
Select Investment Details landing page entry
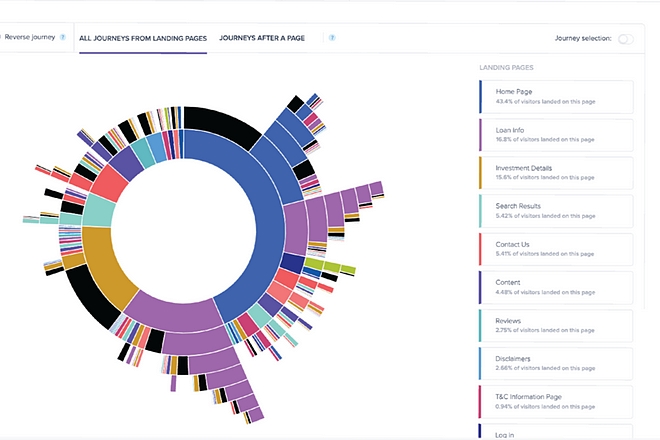click(x=556, y=173)
